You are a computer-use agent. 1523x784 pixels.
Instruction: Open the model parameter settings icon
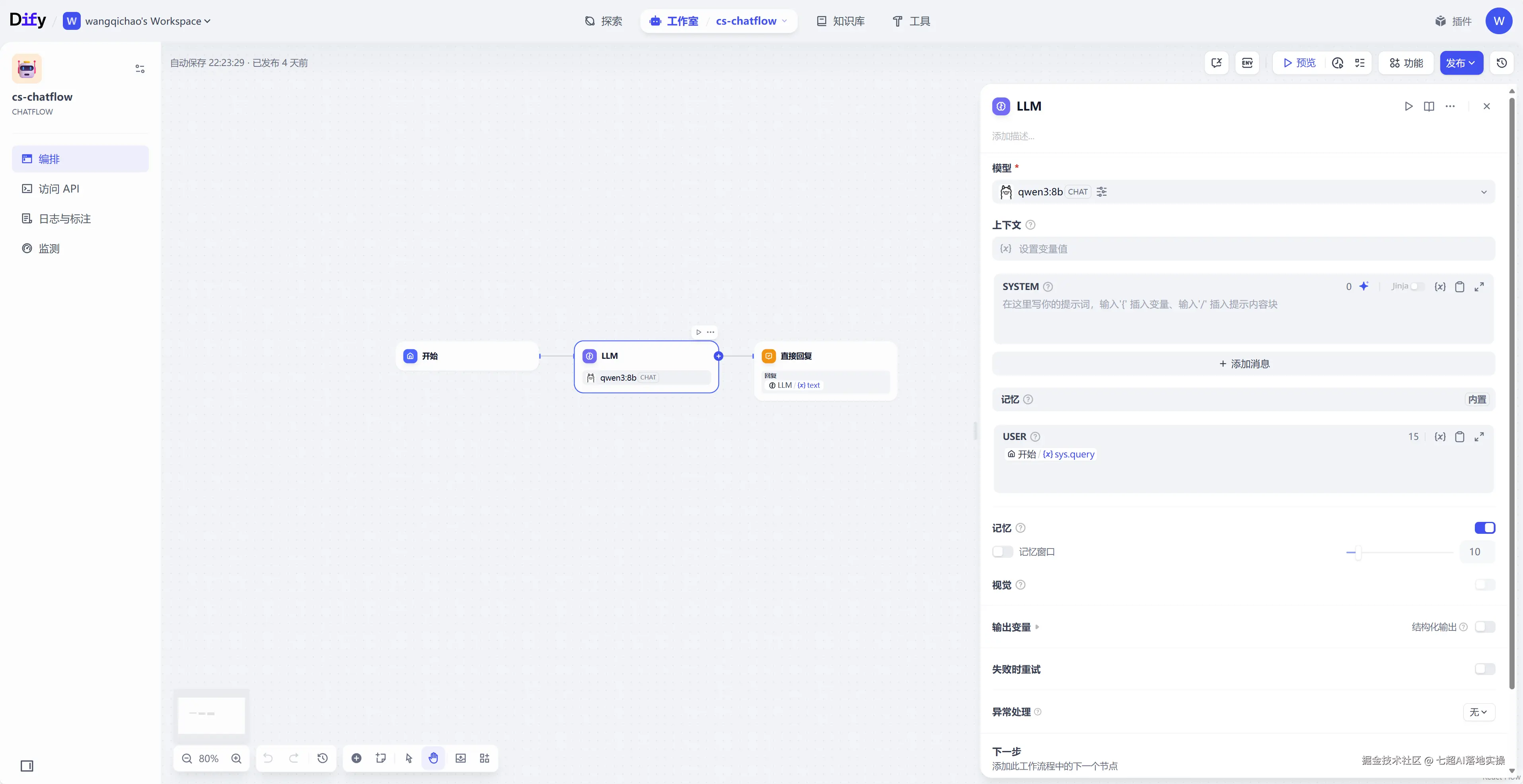pyautogui.click(x=1101, y=192)
